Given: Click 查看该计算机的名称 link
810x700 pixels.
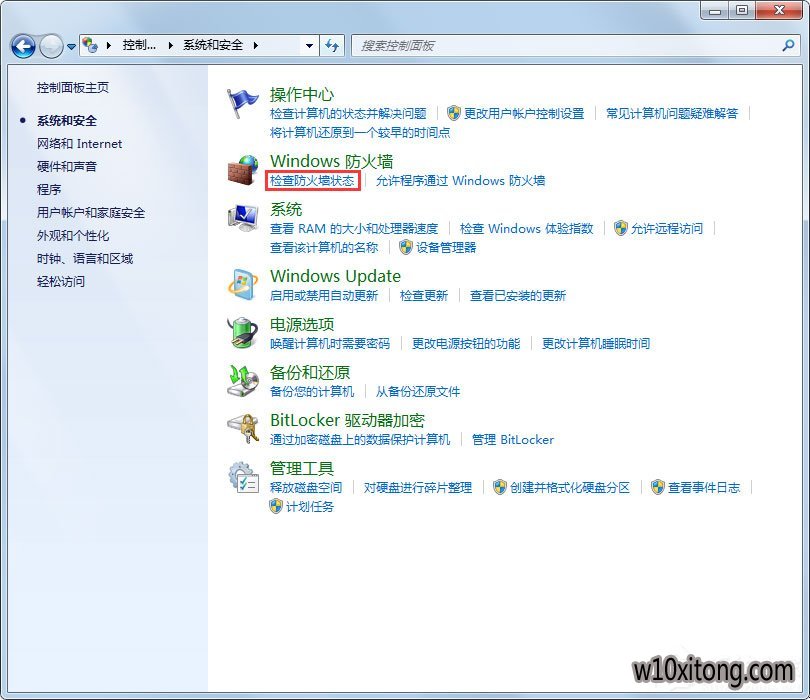Looking at the screenshot, I should click(324, 247).
